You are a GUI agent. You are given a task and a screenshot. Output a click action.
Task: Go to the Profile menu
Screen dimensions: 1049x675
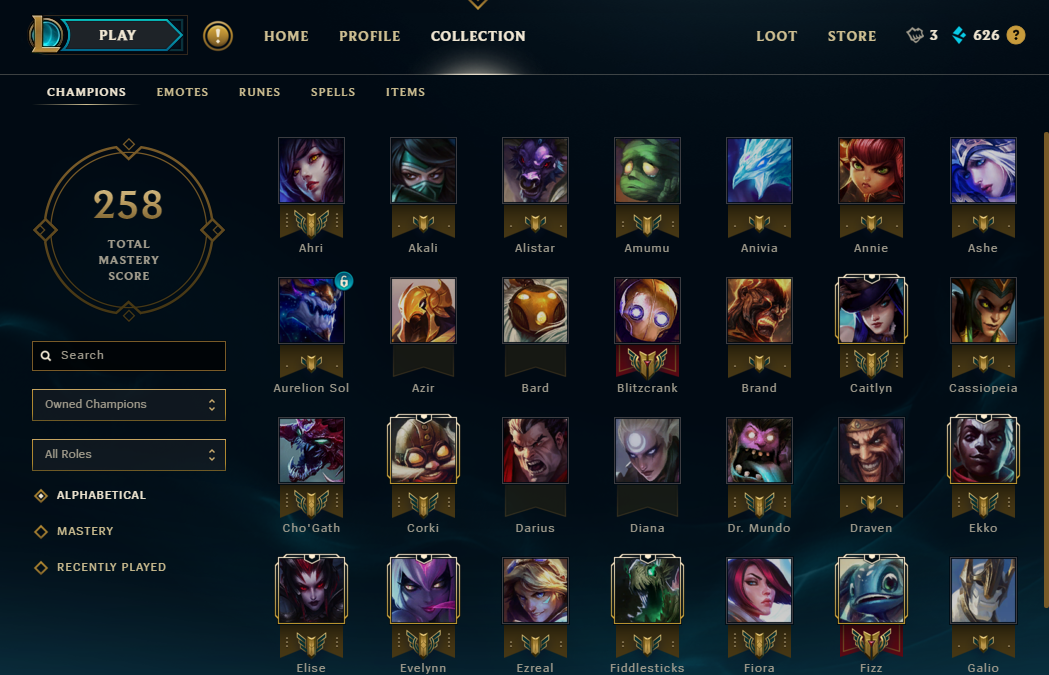pyautogui.click(x=369, y=36)
